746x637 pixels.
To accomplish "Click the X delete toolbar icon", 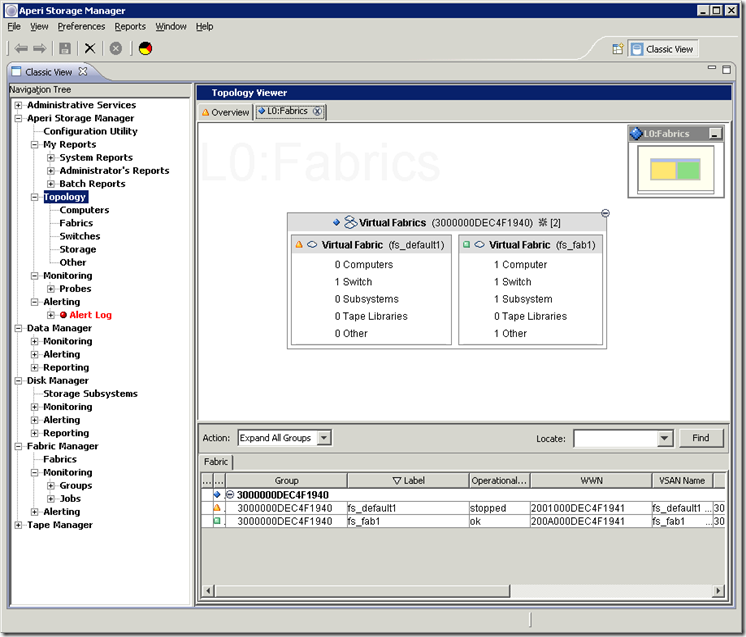I will point(89,49).
